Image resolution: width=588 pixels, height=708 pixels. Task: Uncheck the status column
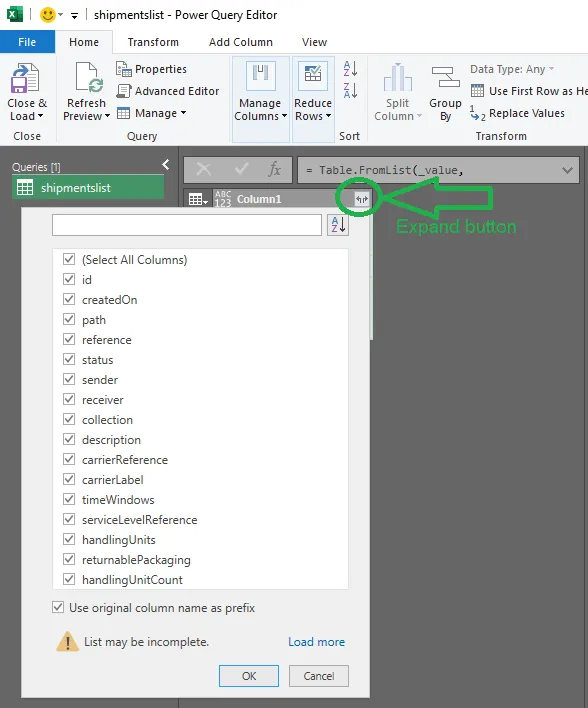(69, 359)
